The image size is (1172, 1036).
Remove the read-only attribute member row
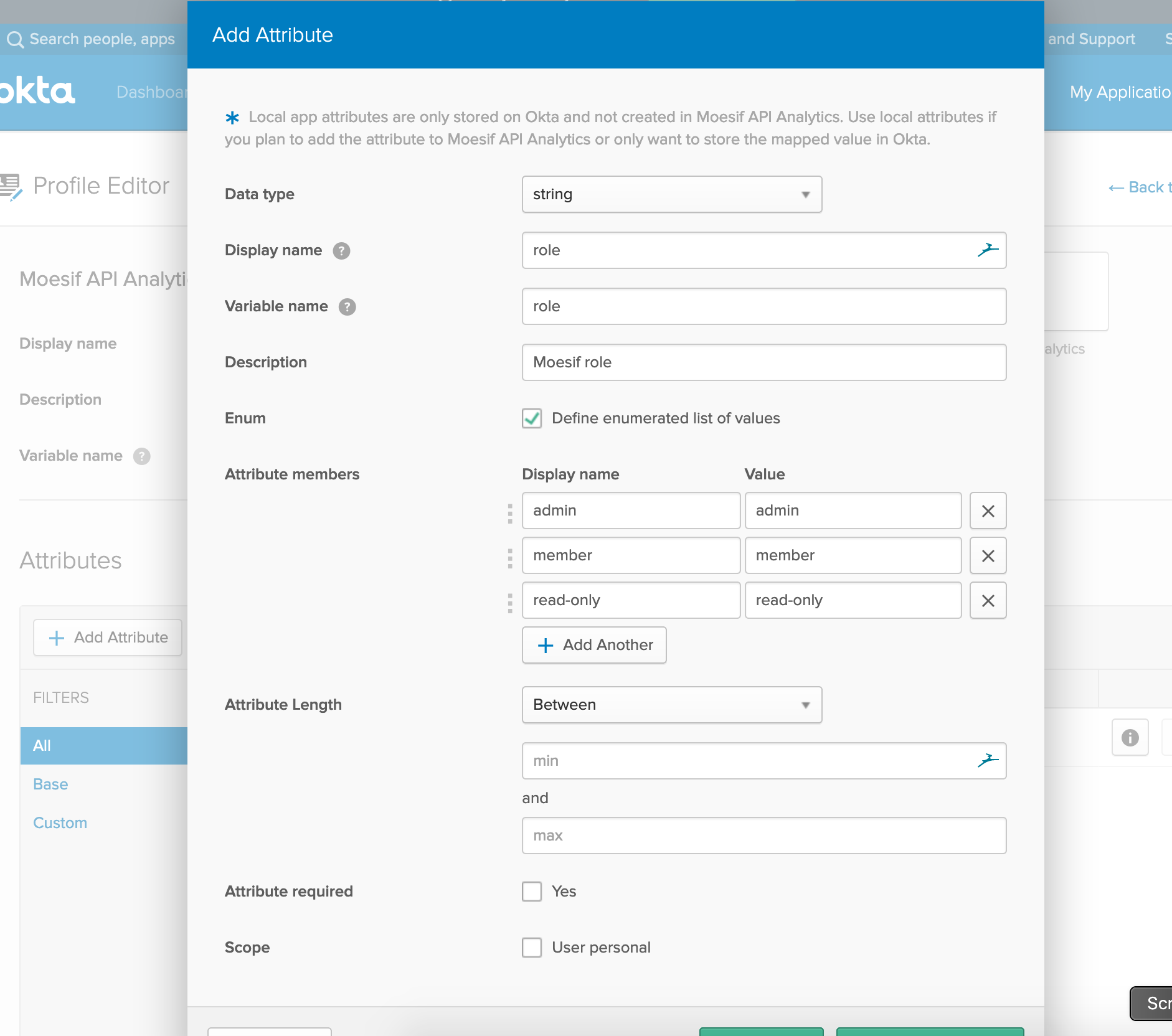(988, 600)
